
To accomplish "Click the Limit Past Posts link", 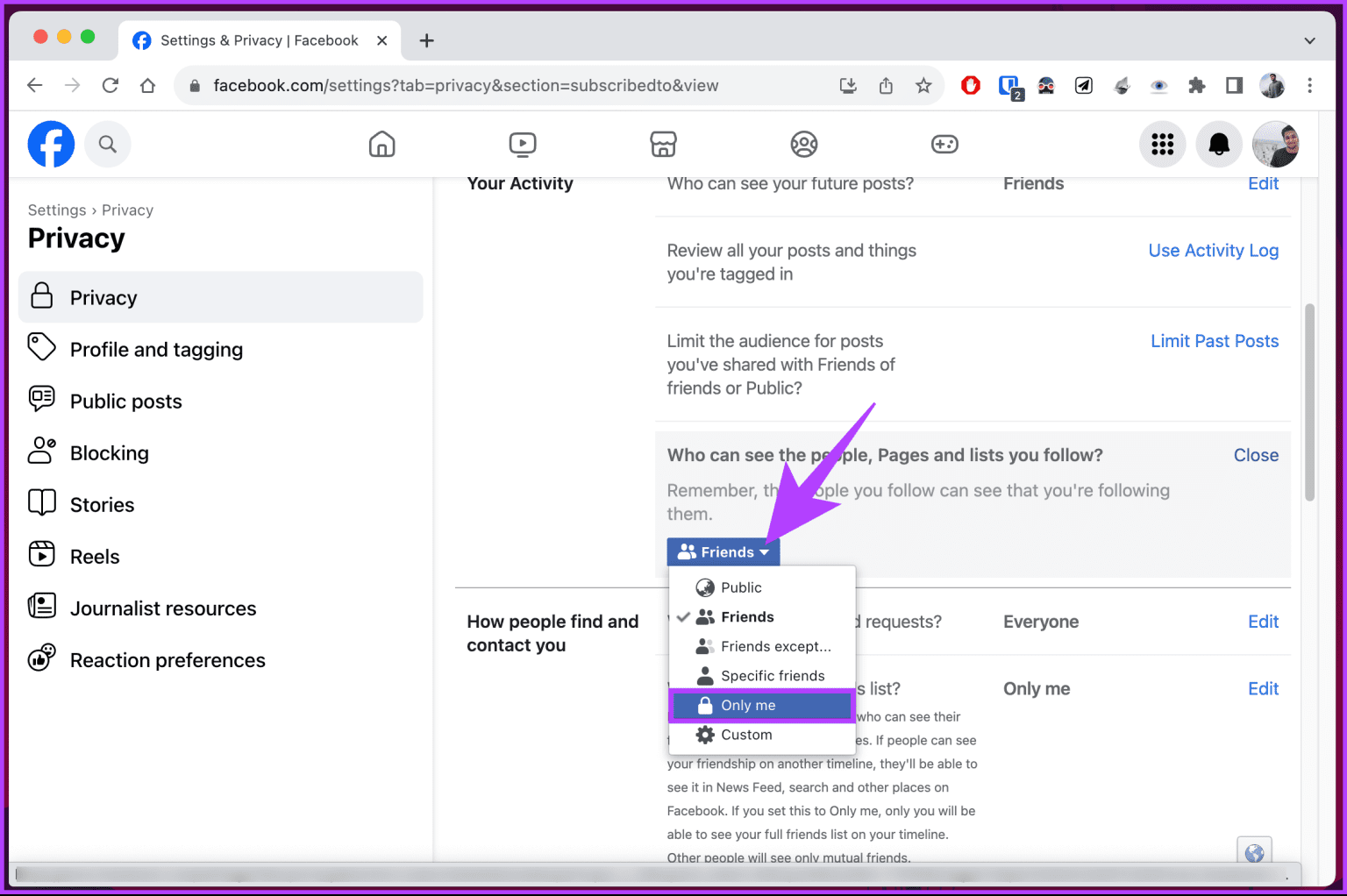I will pos(1215,340).
